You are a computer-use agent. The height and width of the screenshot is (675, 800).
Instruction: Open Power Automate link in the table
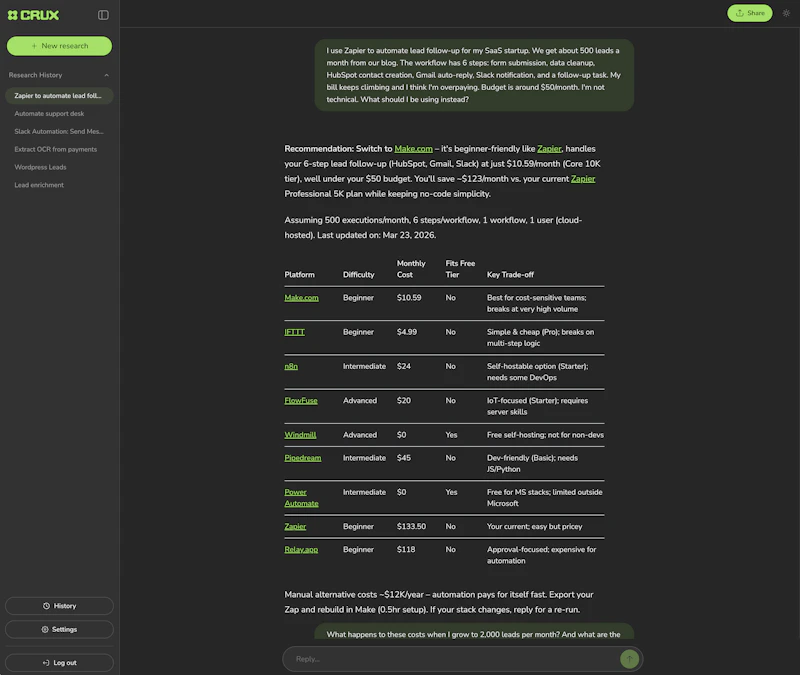click(301, 498)
